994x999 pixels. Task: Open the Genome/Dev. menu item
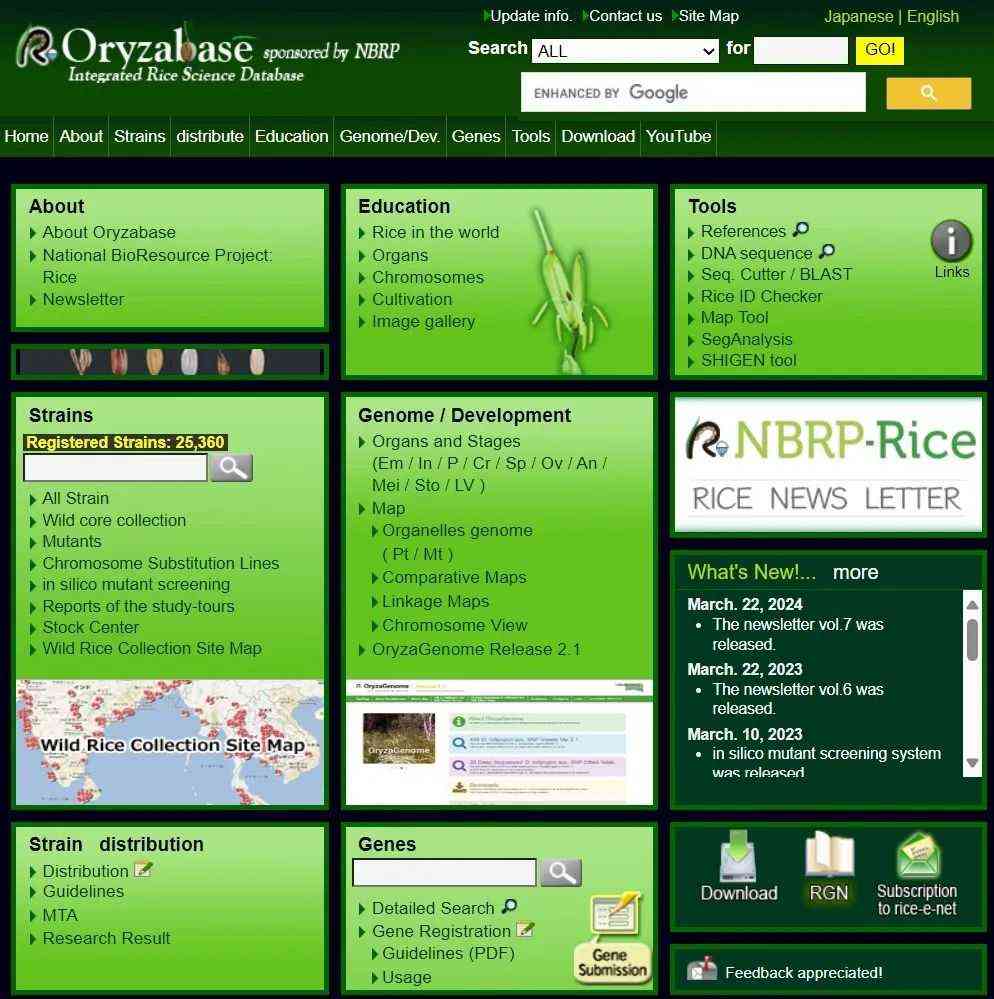pyautogui.click(x=389, y=136)
